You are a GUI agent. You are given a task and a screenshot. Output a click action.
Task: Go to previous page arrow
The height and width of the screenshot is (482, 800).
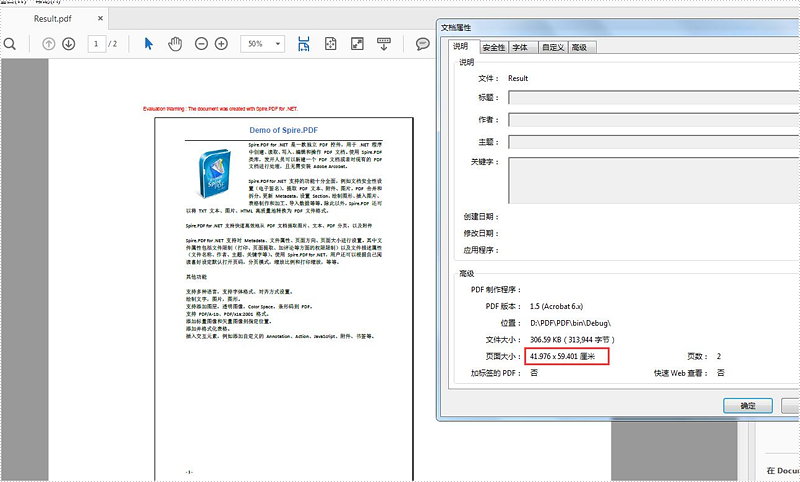point(48,44)
